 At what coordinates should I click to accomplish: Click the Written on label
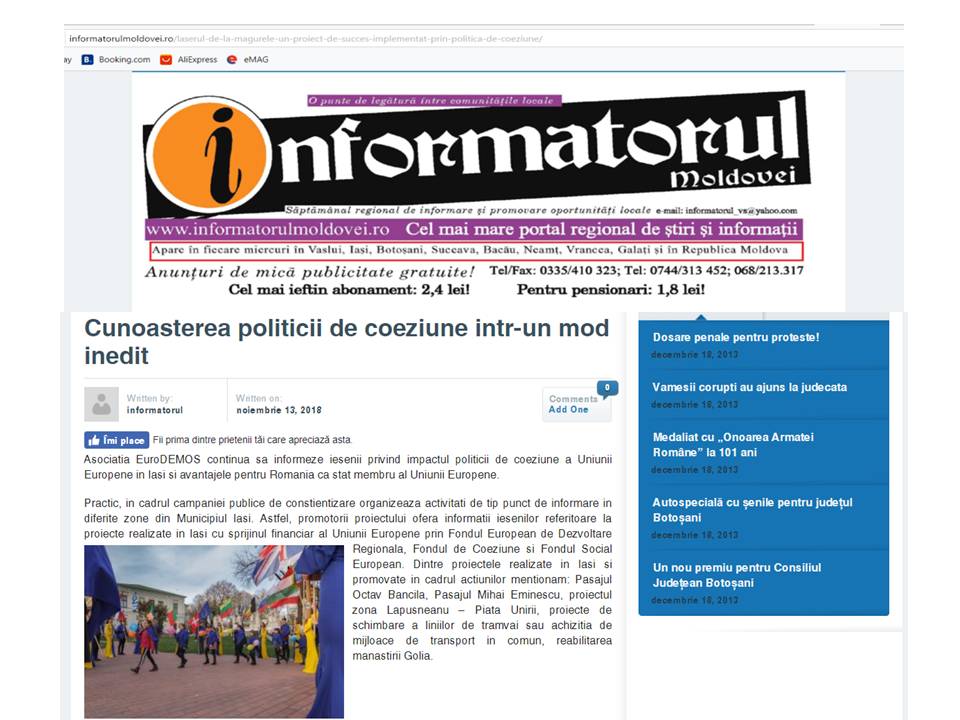(x=258, y=398)
